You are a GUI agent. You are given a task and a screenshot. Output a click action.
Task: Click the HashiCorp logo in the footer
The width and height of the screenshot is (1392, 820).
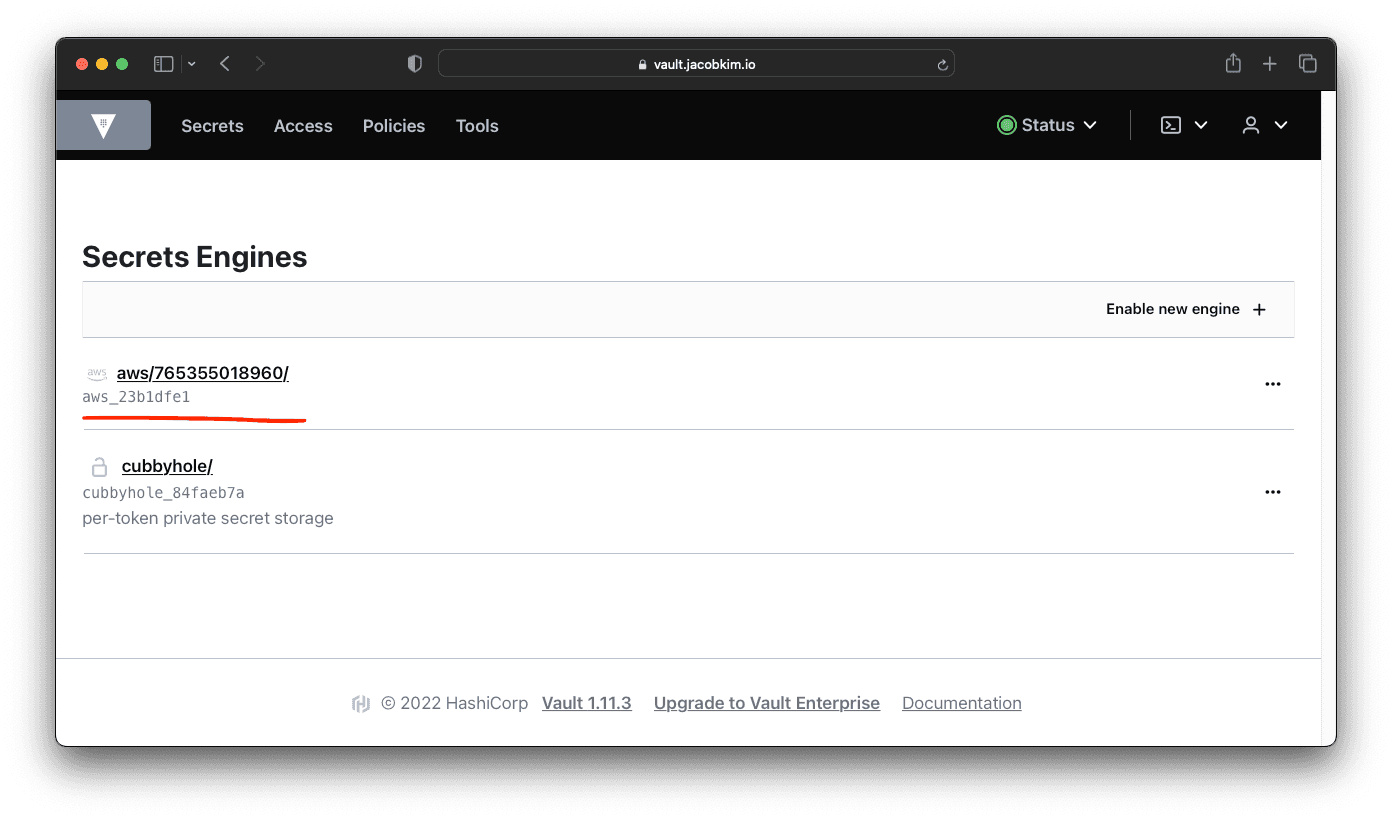click(x=361, y=703)
